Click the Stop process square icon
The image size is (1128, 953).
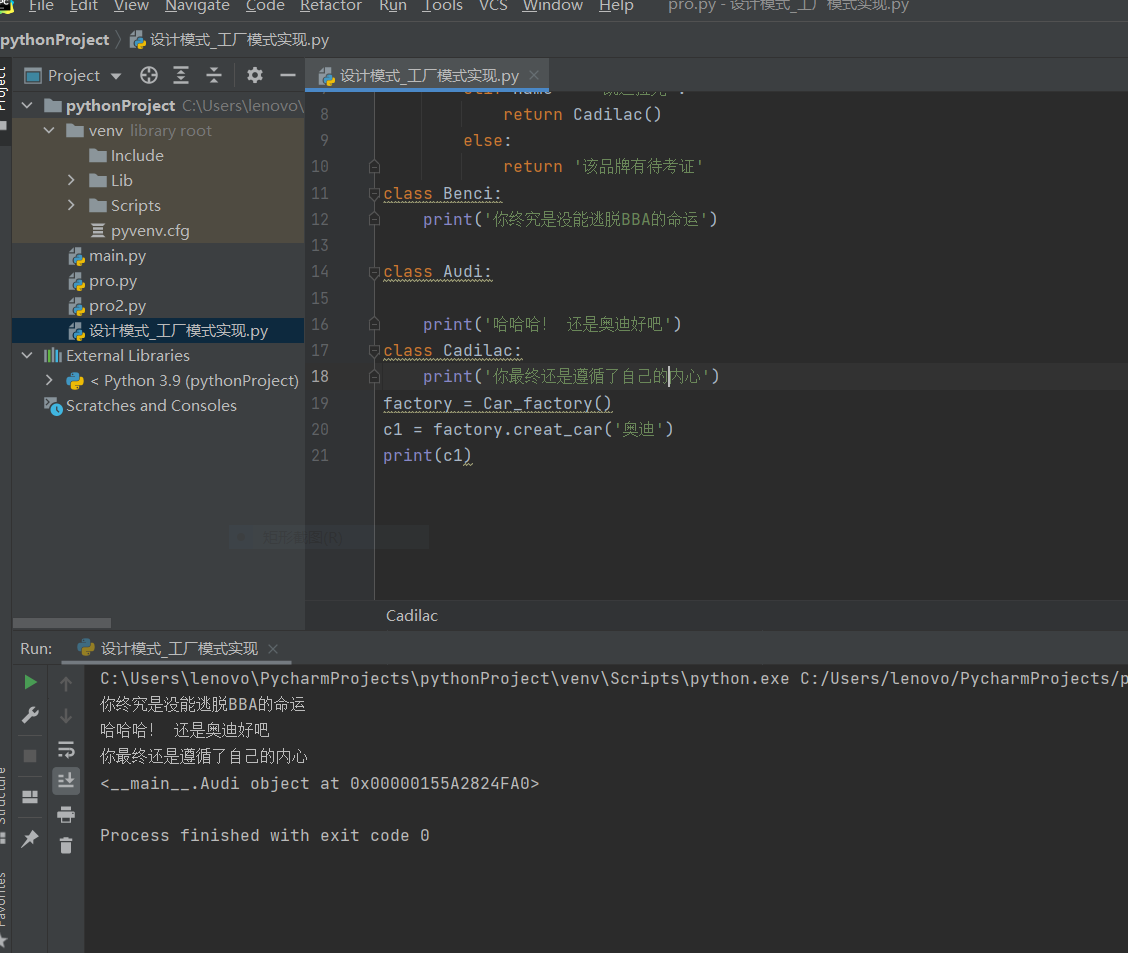pos(30,756)
